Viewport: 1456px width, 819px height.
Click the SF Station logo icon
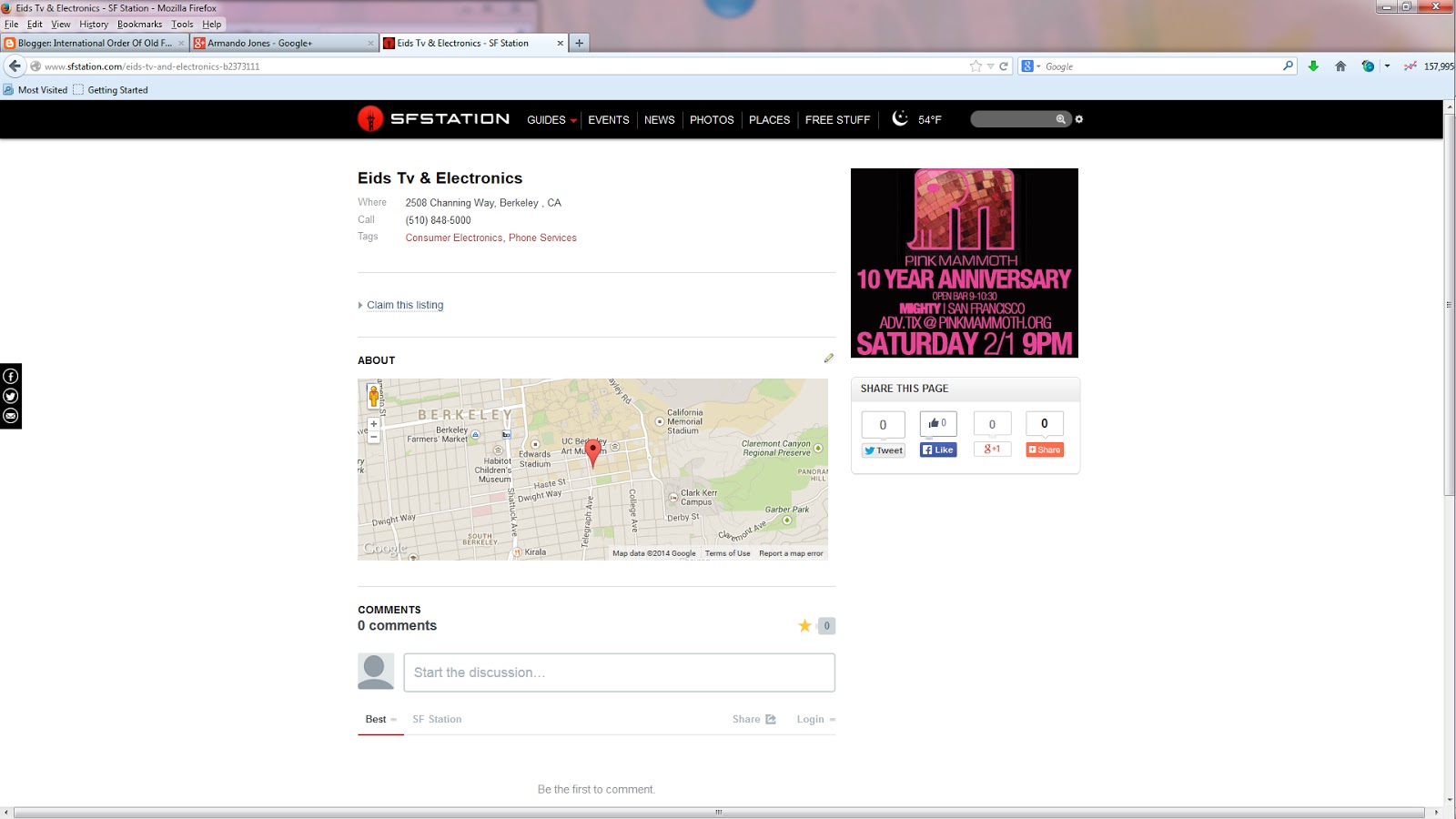[x=370, y=118]
